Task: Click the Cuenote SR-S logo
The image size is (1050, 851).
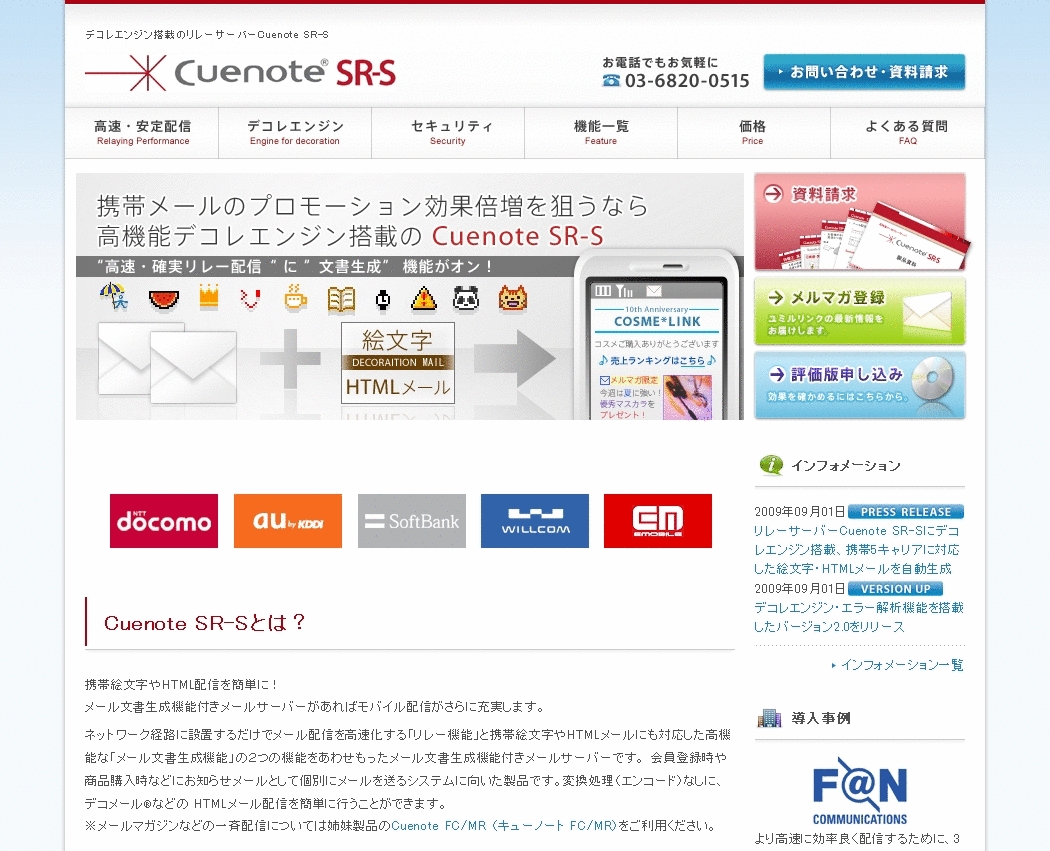Action: [x=240, y=72]
